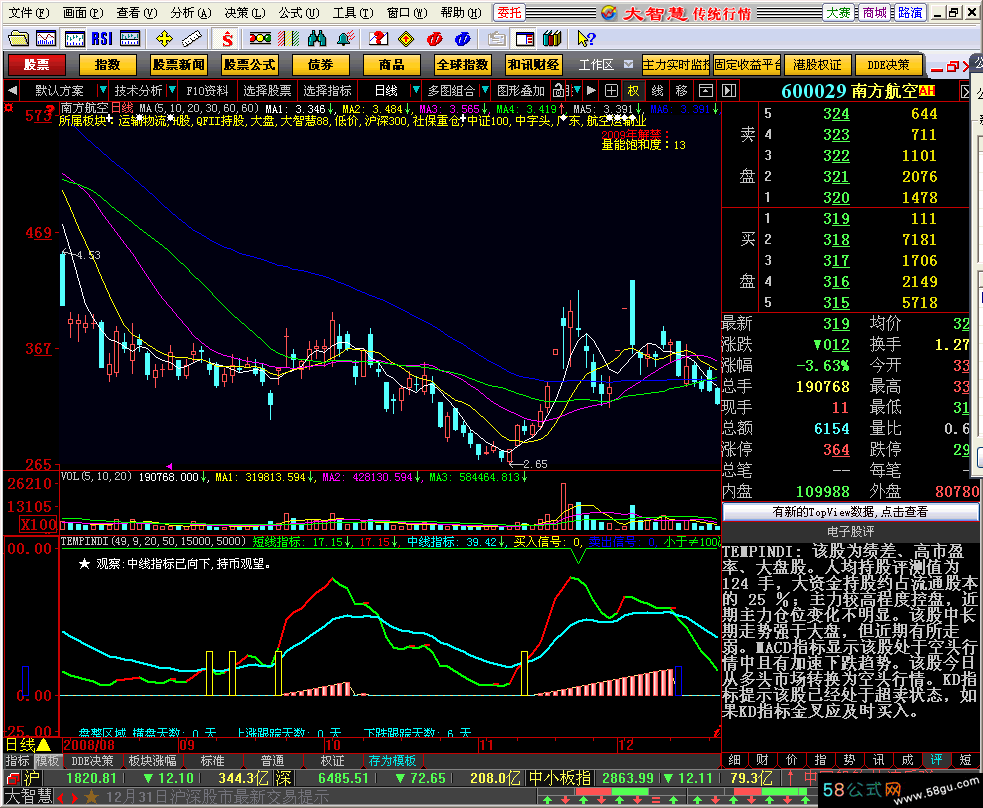Toggle the 线 drawing line button

657,91
